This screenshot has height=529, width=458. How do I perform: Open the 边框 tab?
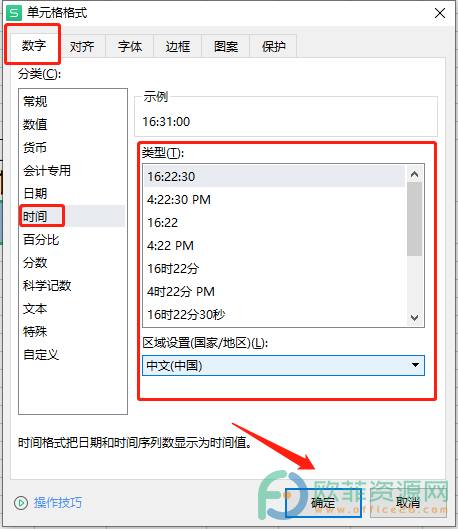pyautogui.click(x=178, y=46)
